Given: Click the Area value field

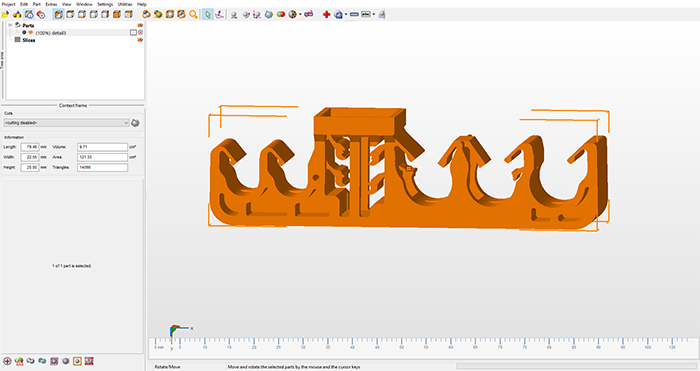Looking at the screenshot, I should (x=102, y=157).
